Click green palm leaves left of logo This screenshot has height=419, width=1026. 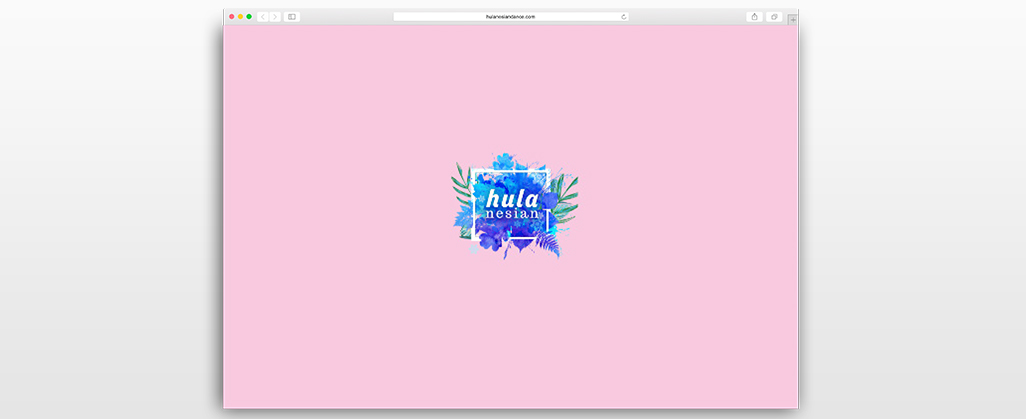(460, 190)
